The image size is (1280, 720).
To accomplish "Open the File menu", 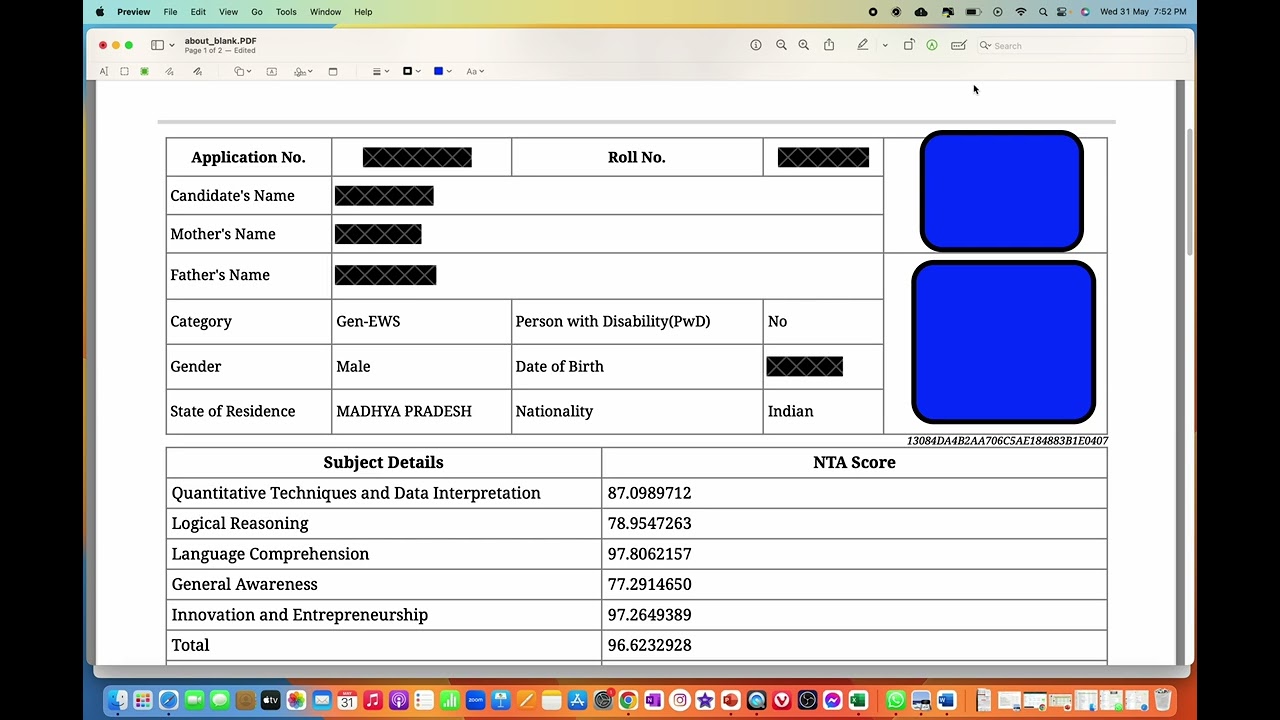I will click(x=170, y=12).
